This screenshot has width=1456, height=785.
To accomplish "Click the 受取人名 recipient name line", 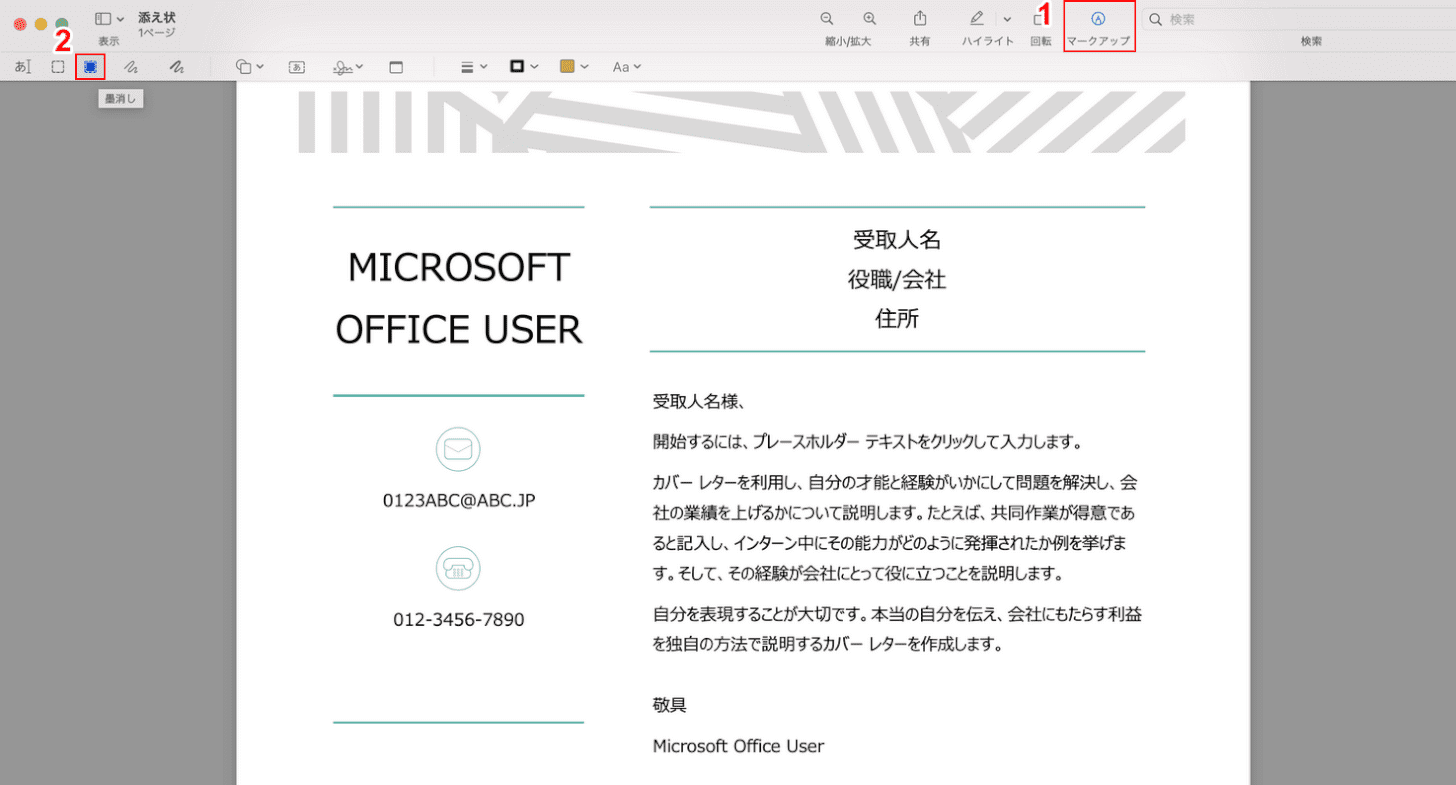I will 897,240.
